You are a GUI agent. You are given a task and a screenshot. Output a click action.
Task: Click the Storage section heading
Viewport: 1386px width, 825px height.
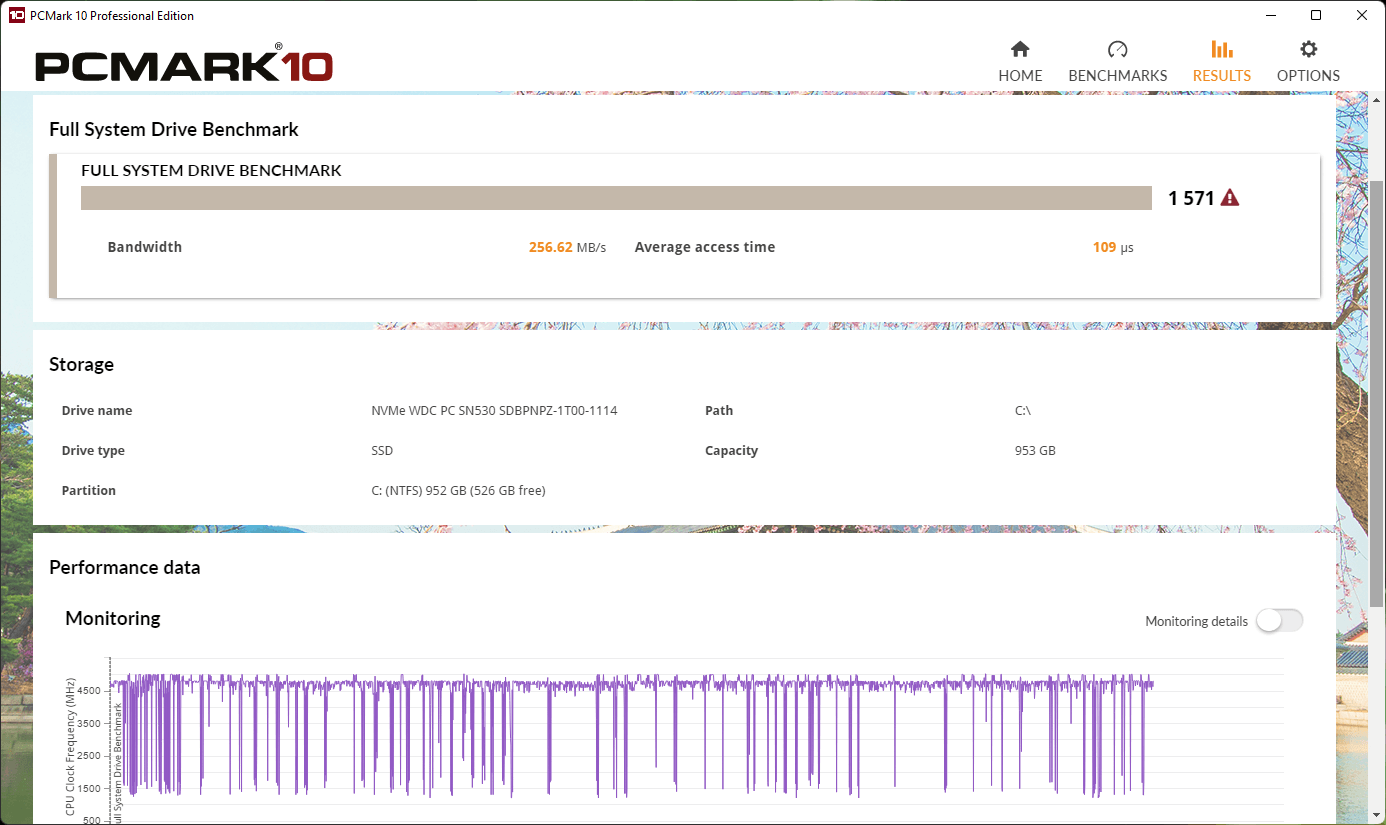click(81, 365)
